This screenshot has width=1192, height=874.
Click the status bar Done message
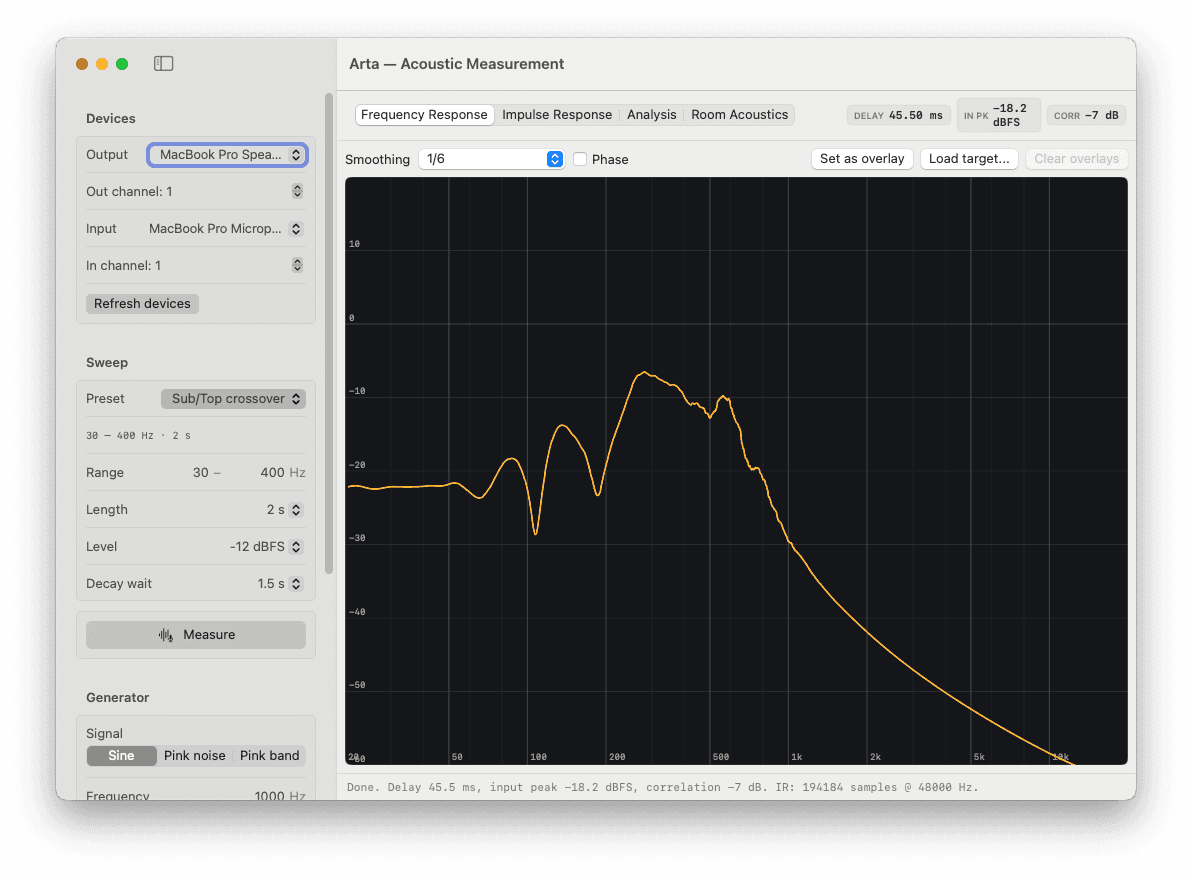[662, 787]
